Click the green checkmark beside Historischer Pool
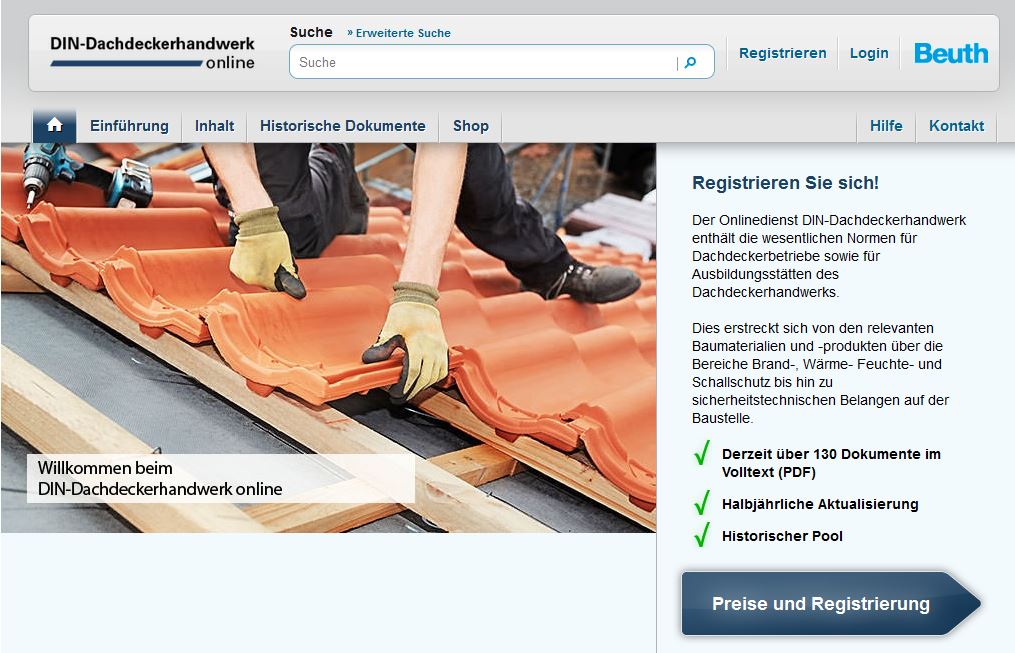The height and width of the screenshot is (653, 1015). coord(702,535)
